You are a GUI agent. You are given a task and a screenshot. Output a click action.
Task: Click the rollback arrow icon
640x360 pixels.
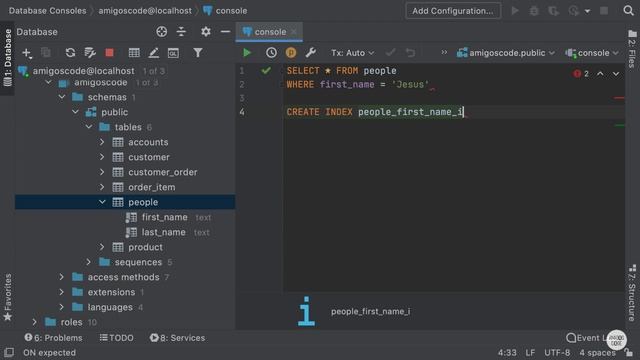pos(410,53)
